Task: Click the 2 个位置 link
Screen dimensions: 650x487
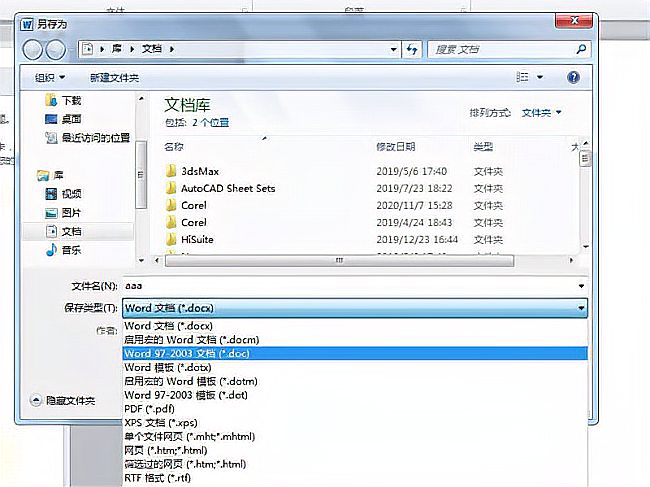Action: click(x=211, y=123)
